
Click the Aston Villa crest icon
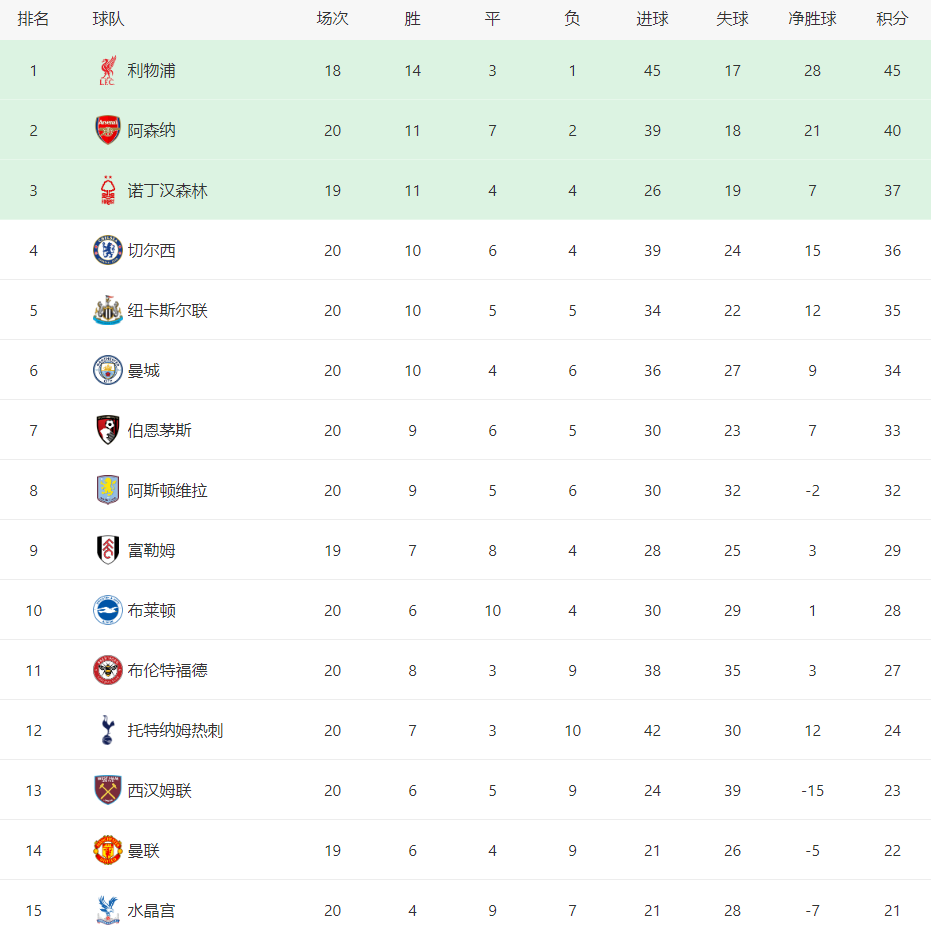point(107,490)
